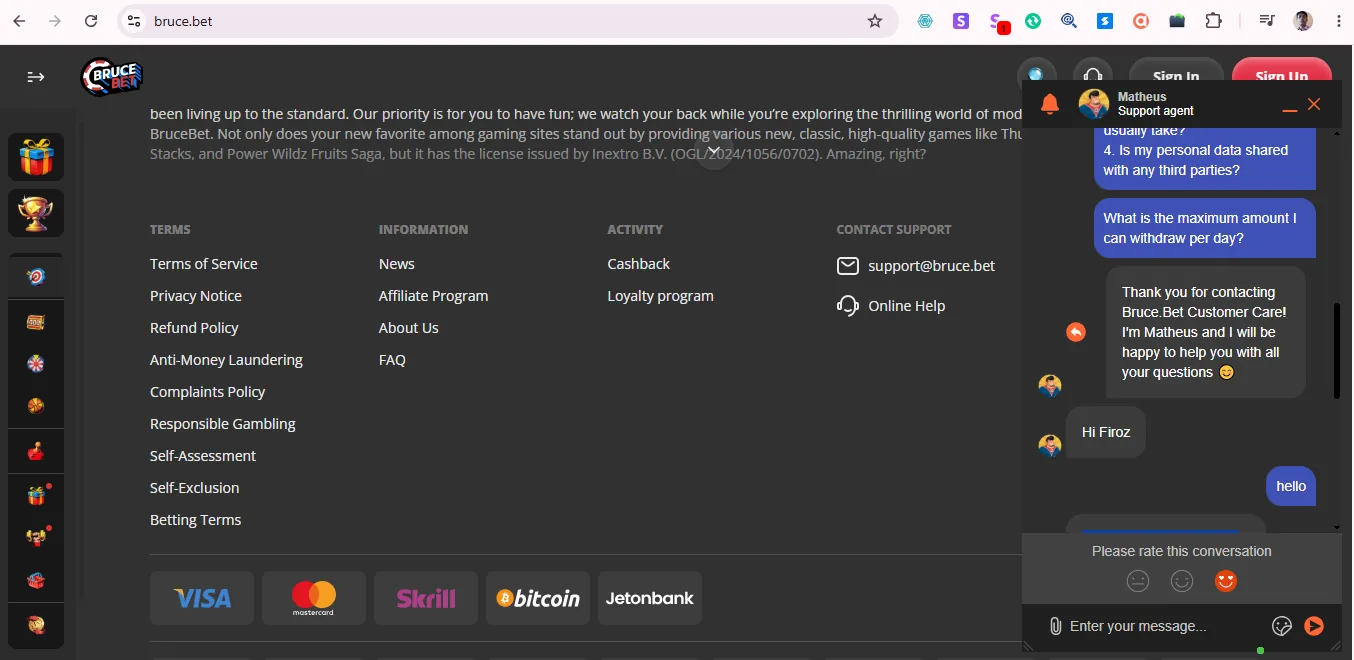Open the shopping basket sidebar icon
Viewport: 1354px width, 660px height.
(x=36, y=580)
